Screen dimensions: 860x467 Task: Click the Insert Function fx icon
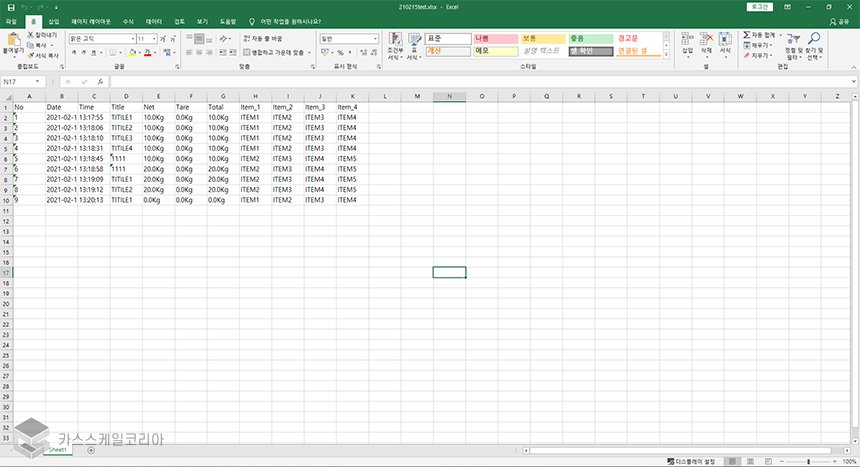tap(101, 82)
